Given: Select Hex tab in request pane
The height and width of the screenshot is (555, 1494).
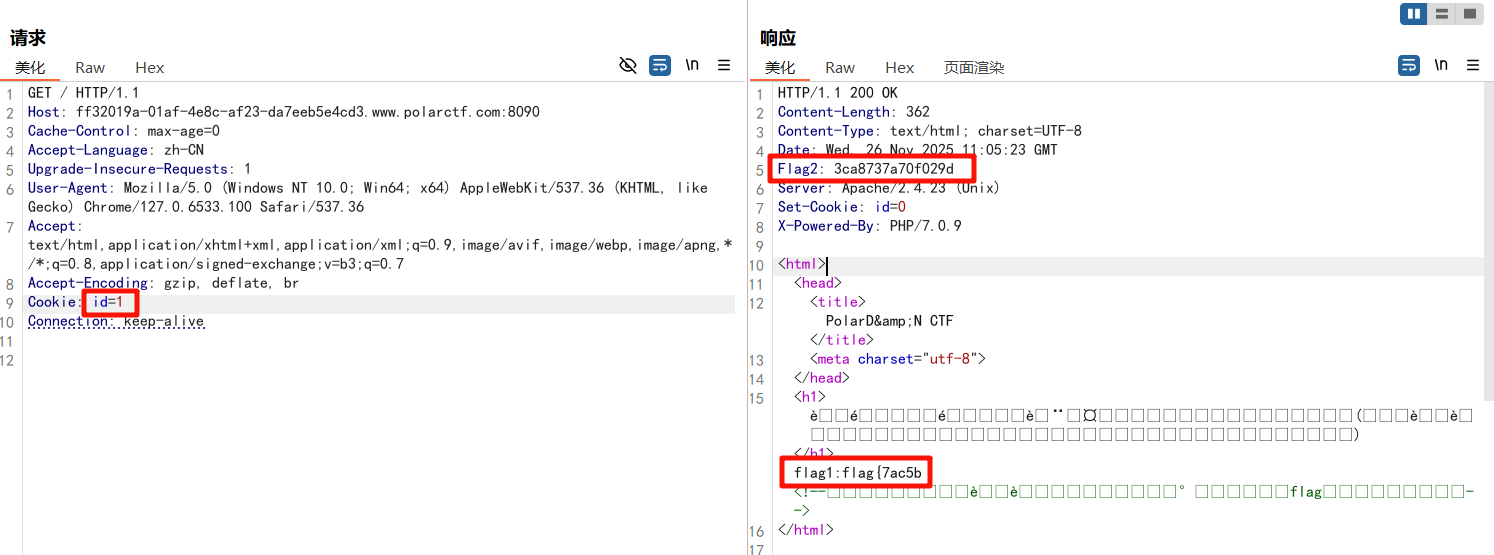Looking at the screenshot, I should click(x=150, y=68).
